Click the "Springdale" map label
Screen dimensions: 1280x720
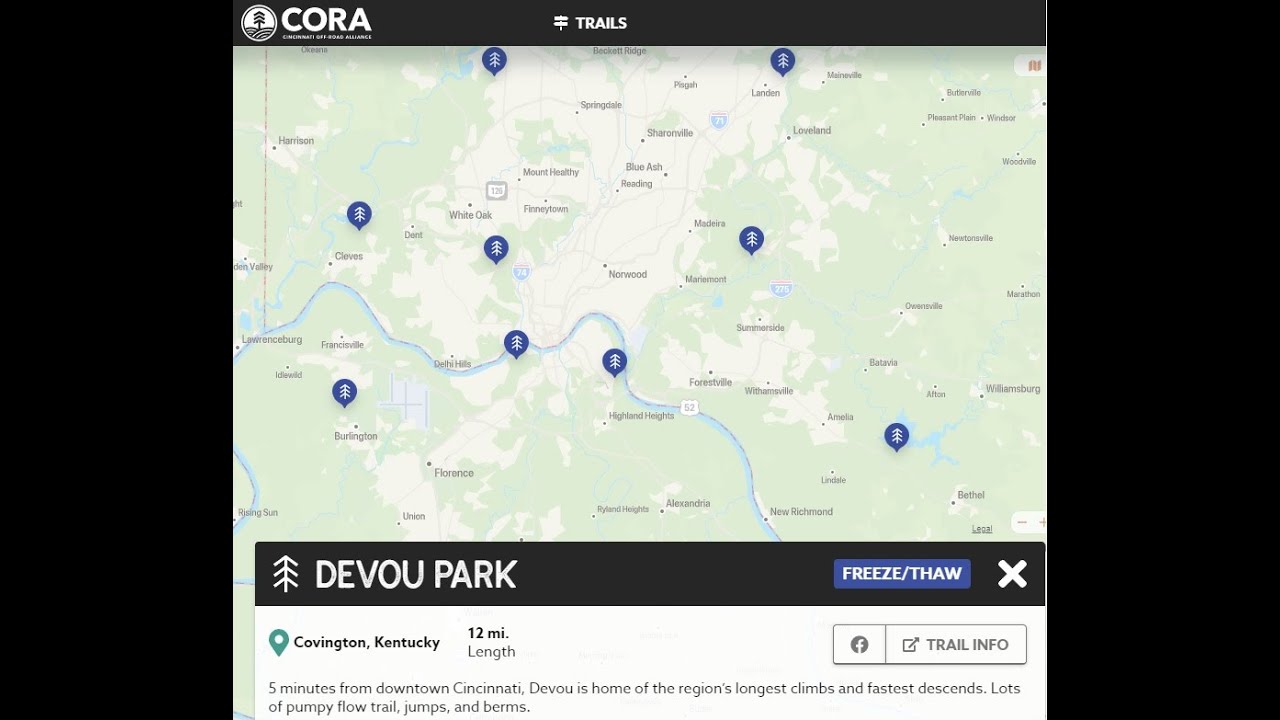pos(601,105)
